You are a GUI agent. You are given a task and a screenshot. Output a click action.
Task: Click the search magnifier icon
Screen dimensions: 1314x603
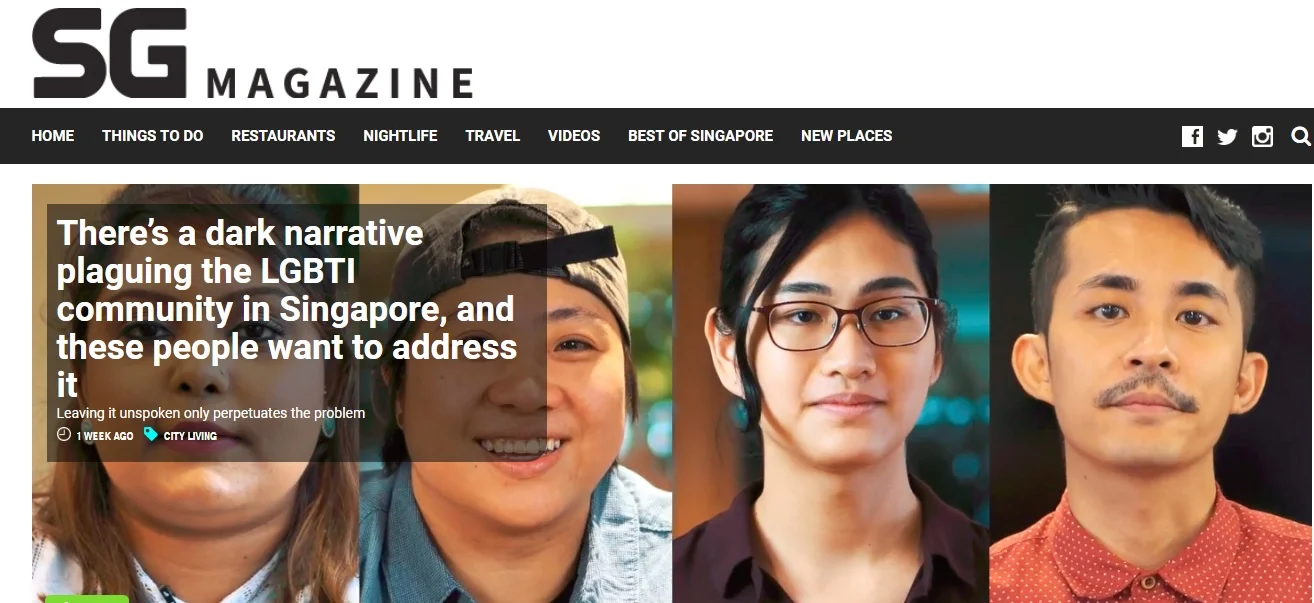(1300, 136)
